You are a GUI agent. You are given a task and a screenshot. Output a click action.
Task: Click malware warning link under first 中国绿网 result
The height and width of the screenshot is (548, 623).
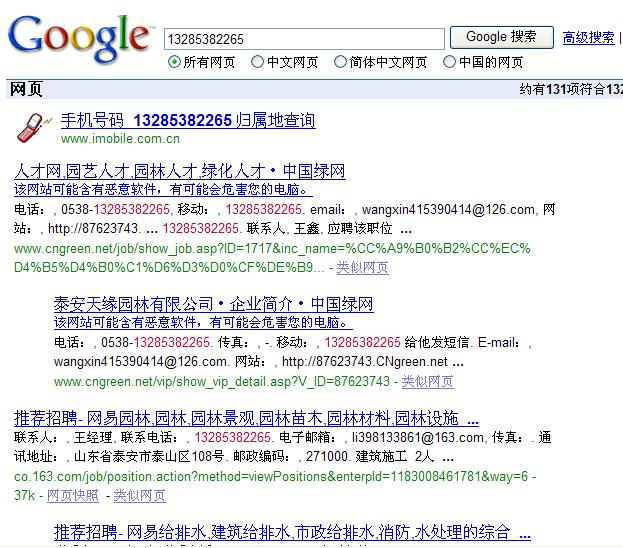tap(163, 190)
